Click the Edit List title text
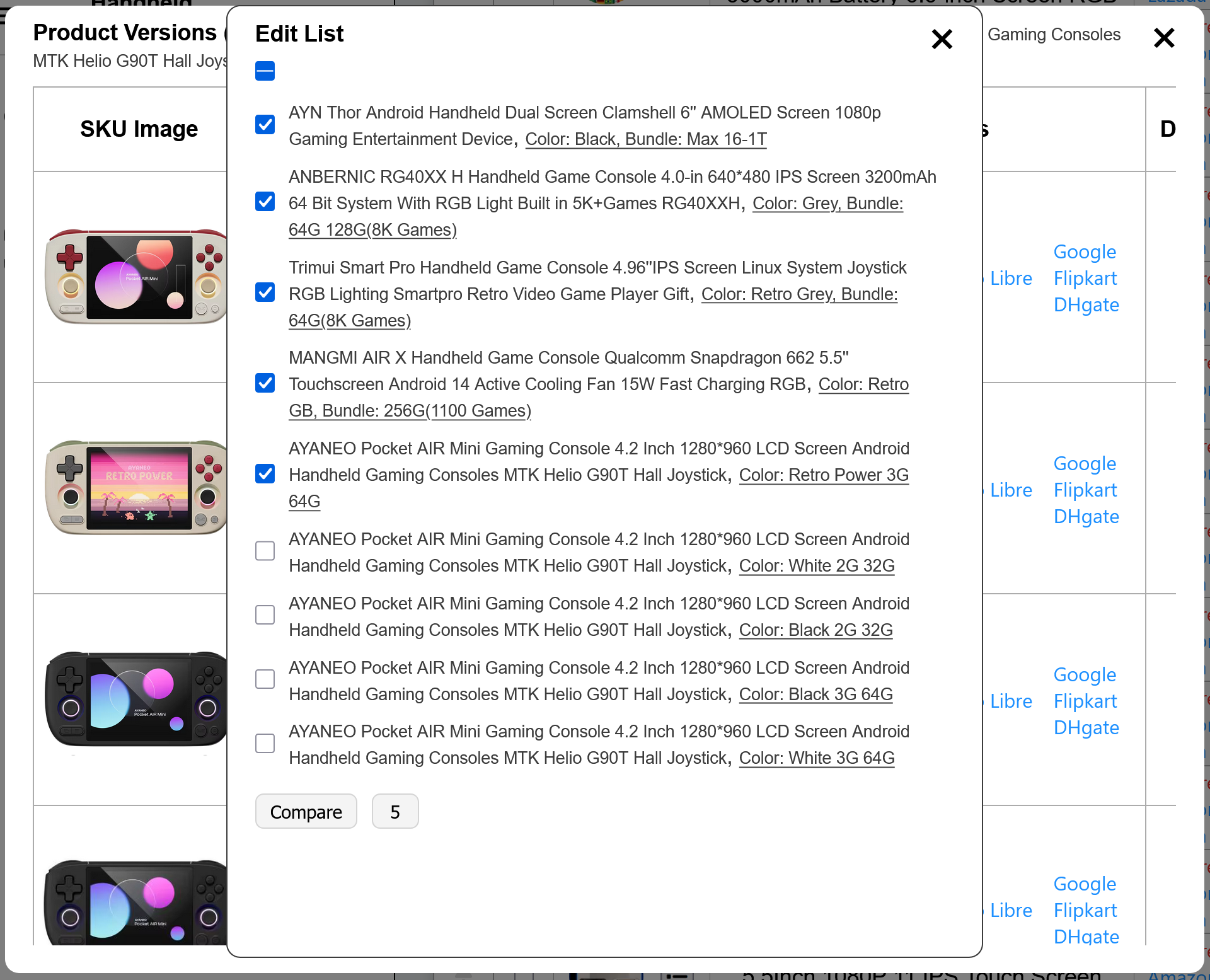The height and width of the screenshot is (980, 1210). tap(299, 34)
